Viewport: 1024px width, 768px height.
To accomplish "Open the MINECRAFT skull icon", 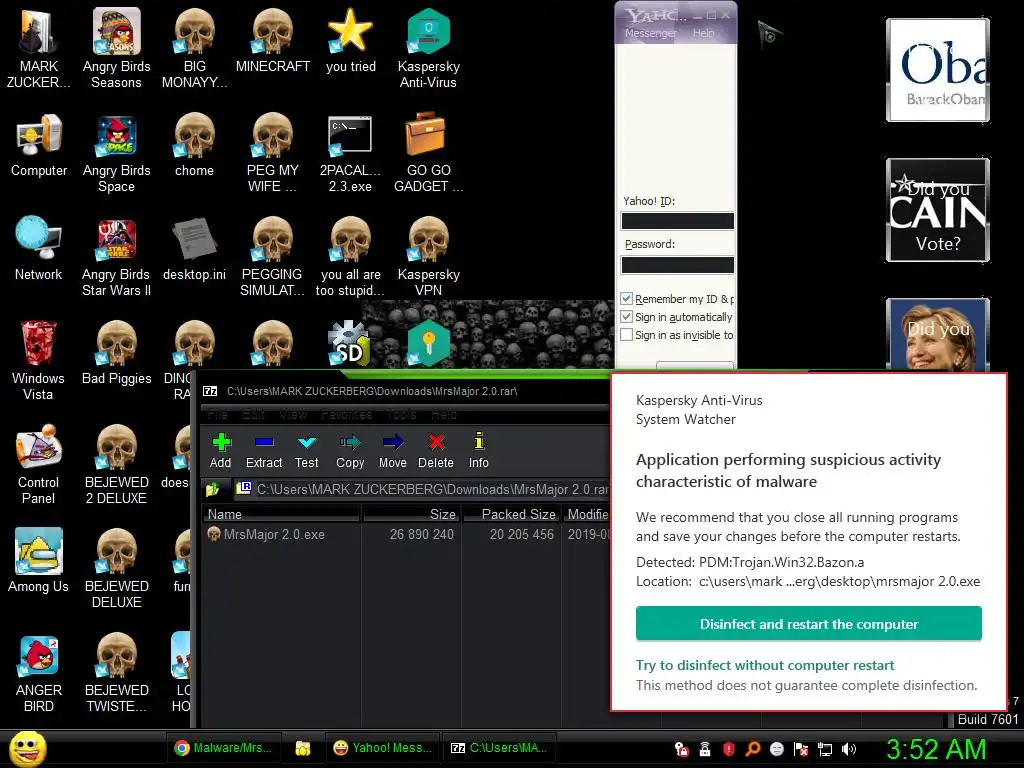I will click(272, 40).
